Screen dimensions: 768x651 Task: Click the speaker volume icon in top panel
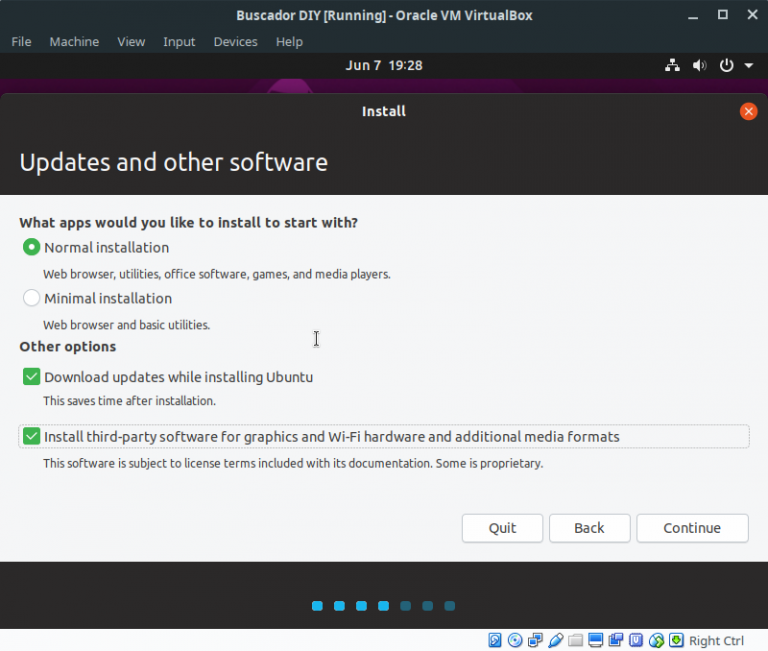699,65
